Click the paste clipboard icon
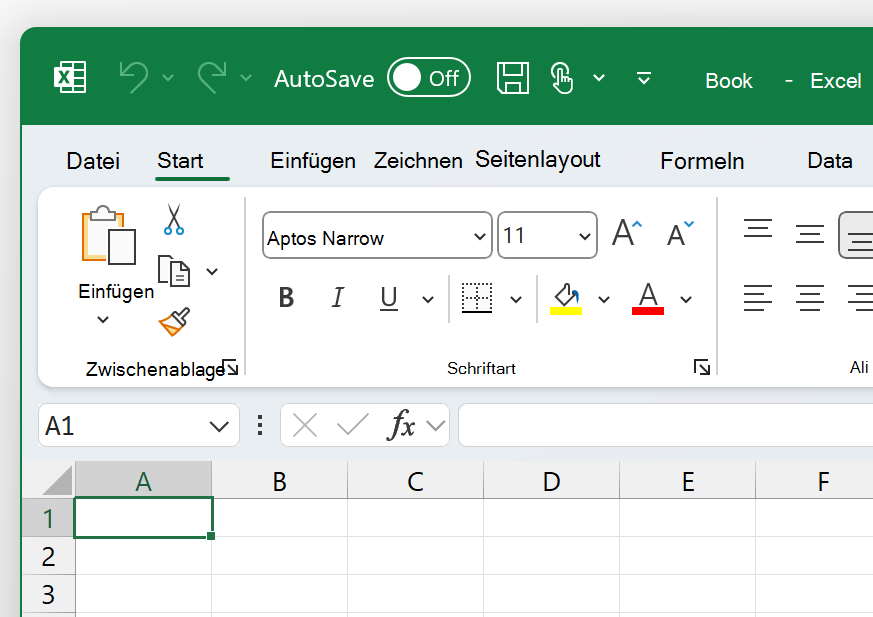 click(x=109, y=236)
